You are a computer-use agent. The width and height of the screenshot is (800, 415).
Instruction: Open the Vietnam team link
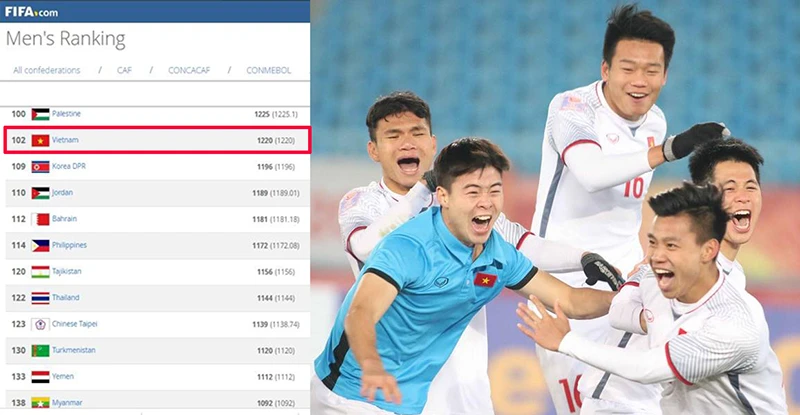coord(65,140)
